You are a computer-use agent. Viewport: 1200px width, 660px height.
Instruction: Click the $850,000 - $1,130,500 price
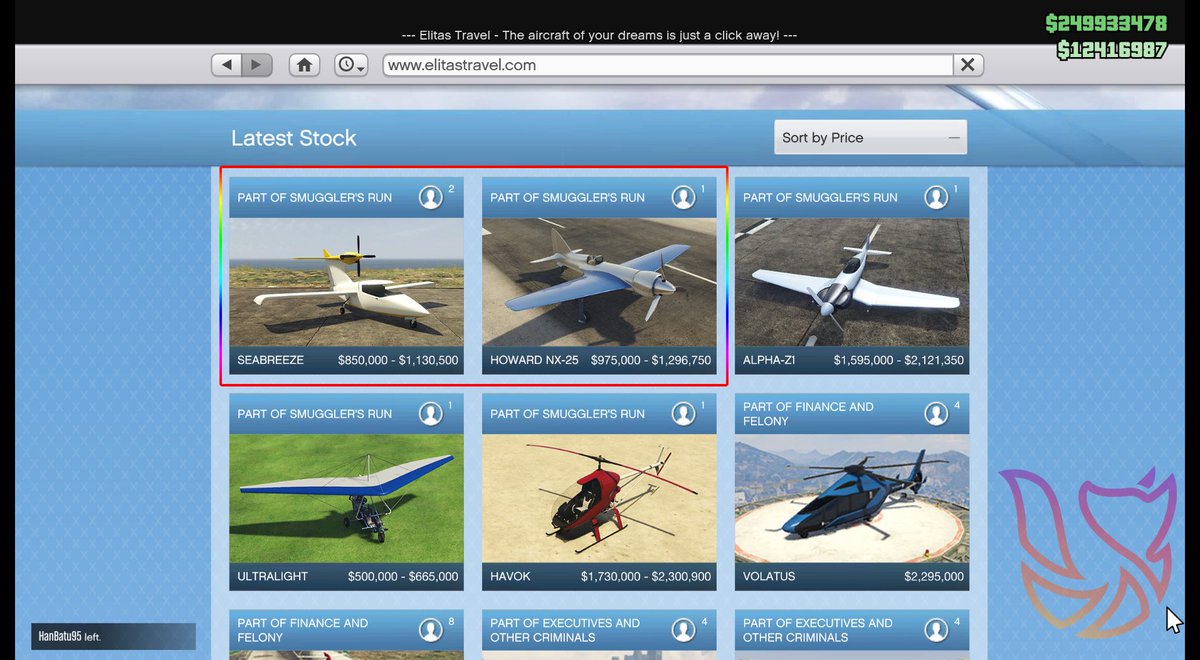[398, 360]
